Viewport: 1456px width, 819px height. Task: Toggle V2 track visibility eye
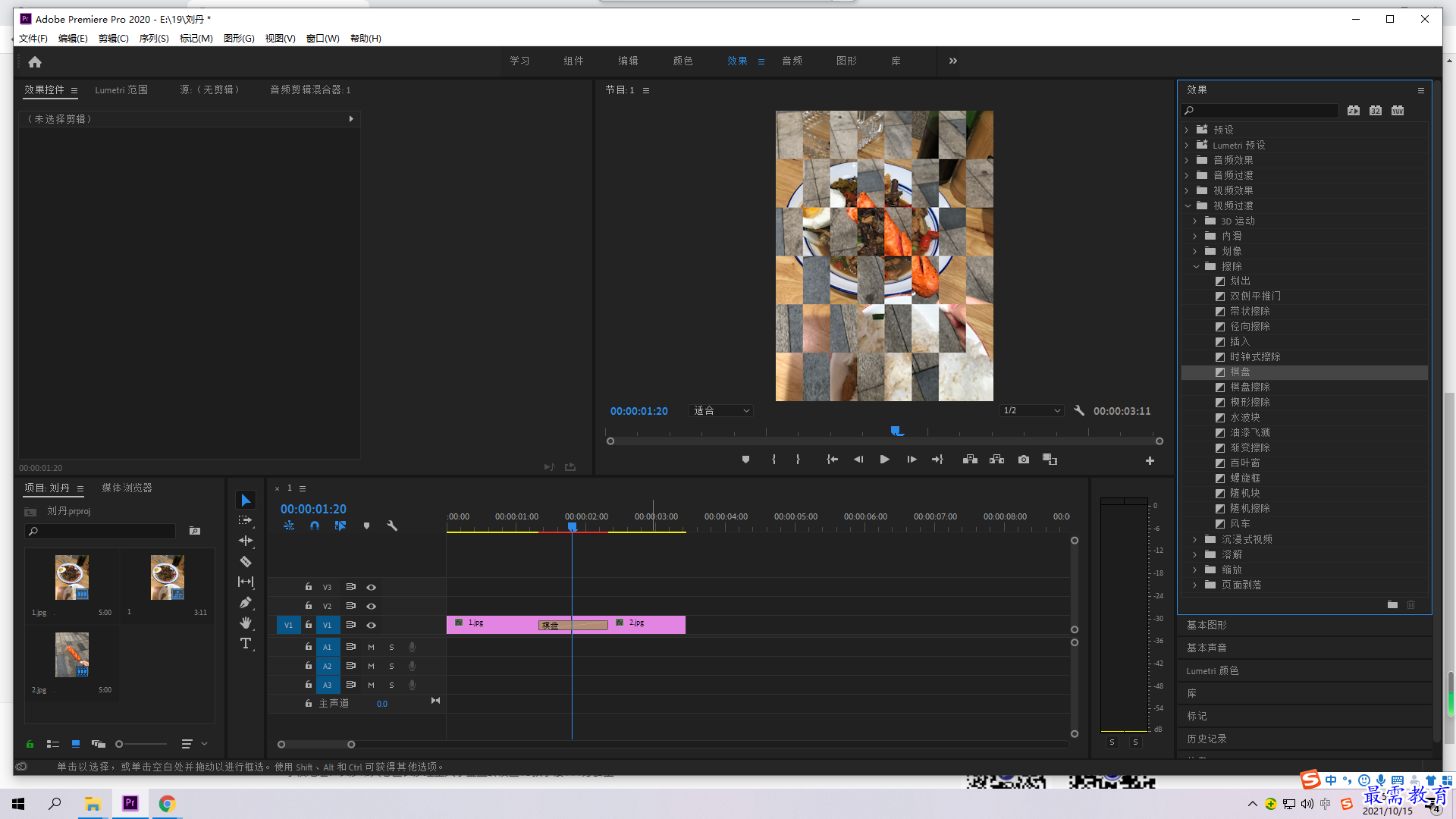372,606
